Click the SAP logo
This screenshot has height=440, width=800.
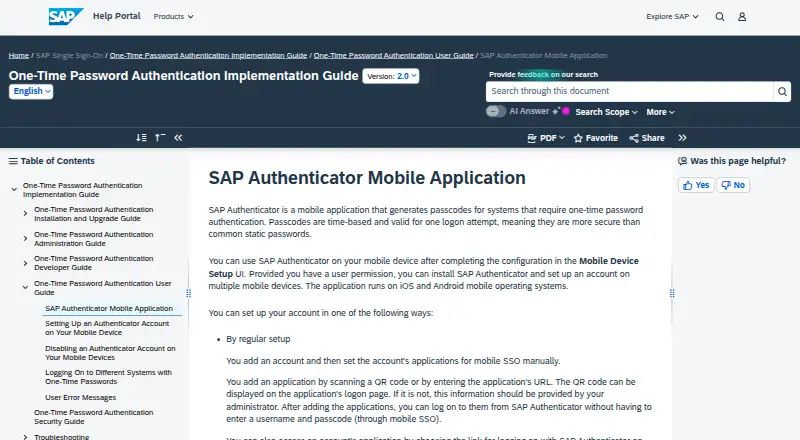pyautogui.click(x=66, y=16)
